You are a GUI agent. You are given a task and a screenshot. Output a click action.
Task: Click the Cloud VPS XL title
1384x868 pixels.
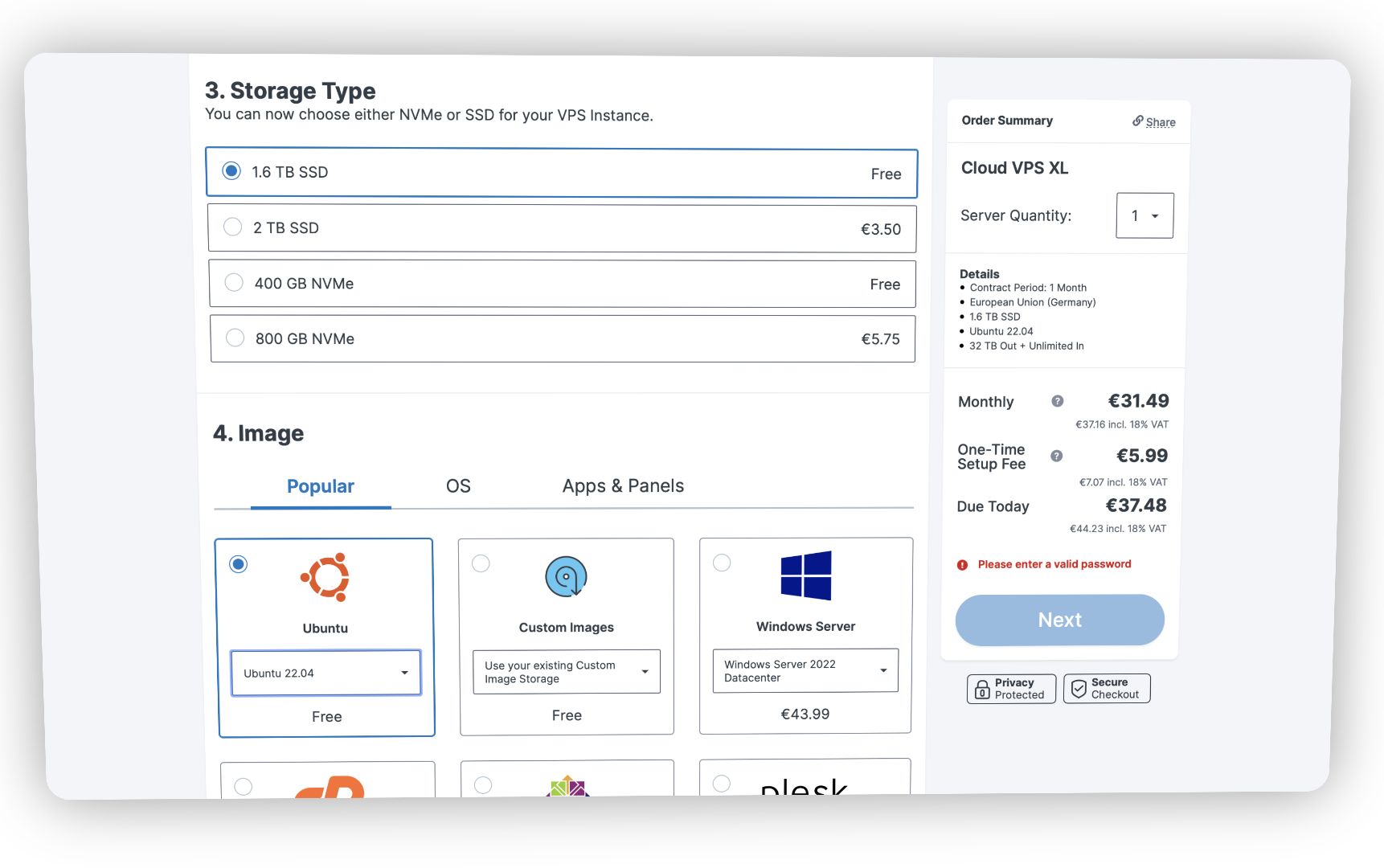click(x=1014, y=168)
